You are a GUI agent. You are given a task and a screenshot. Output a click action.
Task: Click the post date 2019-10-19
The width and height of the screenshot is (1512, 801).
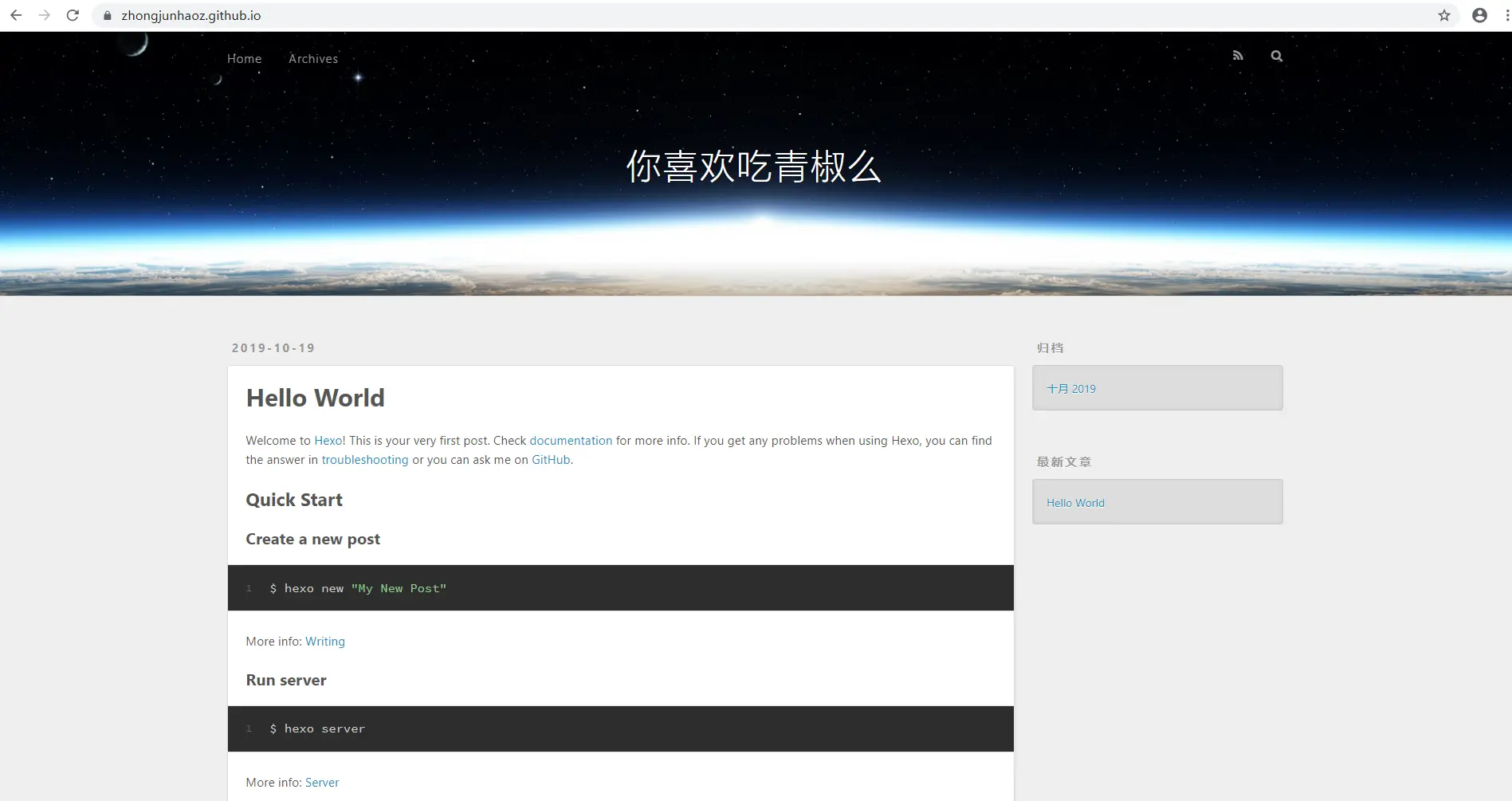(x=273, y=347)
